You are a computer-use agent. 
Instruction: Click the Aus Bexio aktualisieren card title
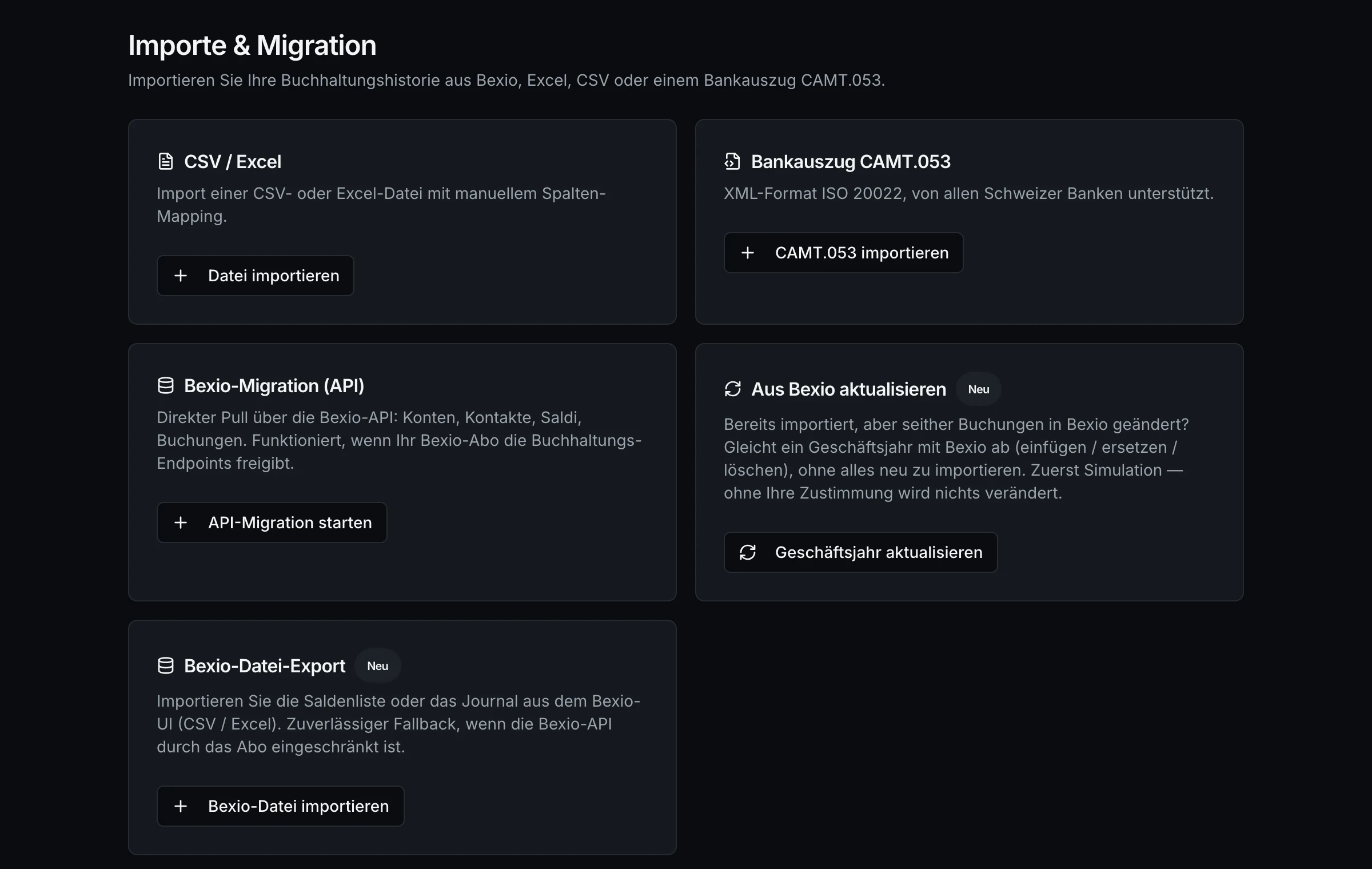[848, 389]
